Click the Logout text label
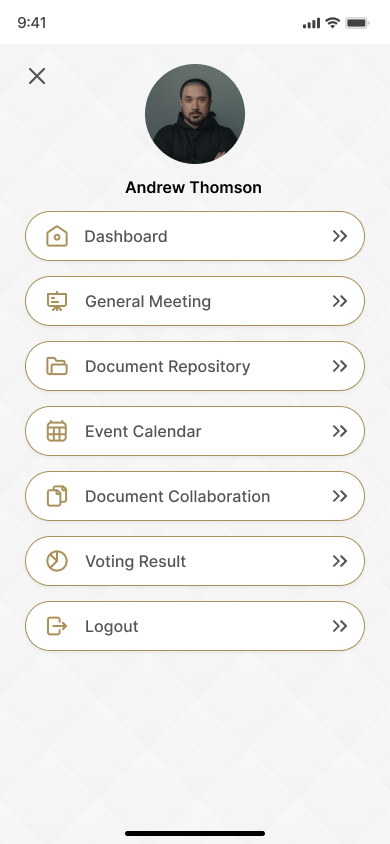Screen dimensions: 390x844 click(x=112, y=627)
